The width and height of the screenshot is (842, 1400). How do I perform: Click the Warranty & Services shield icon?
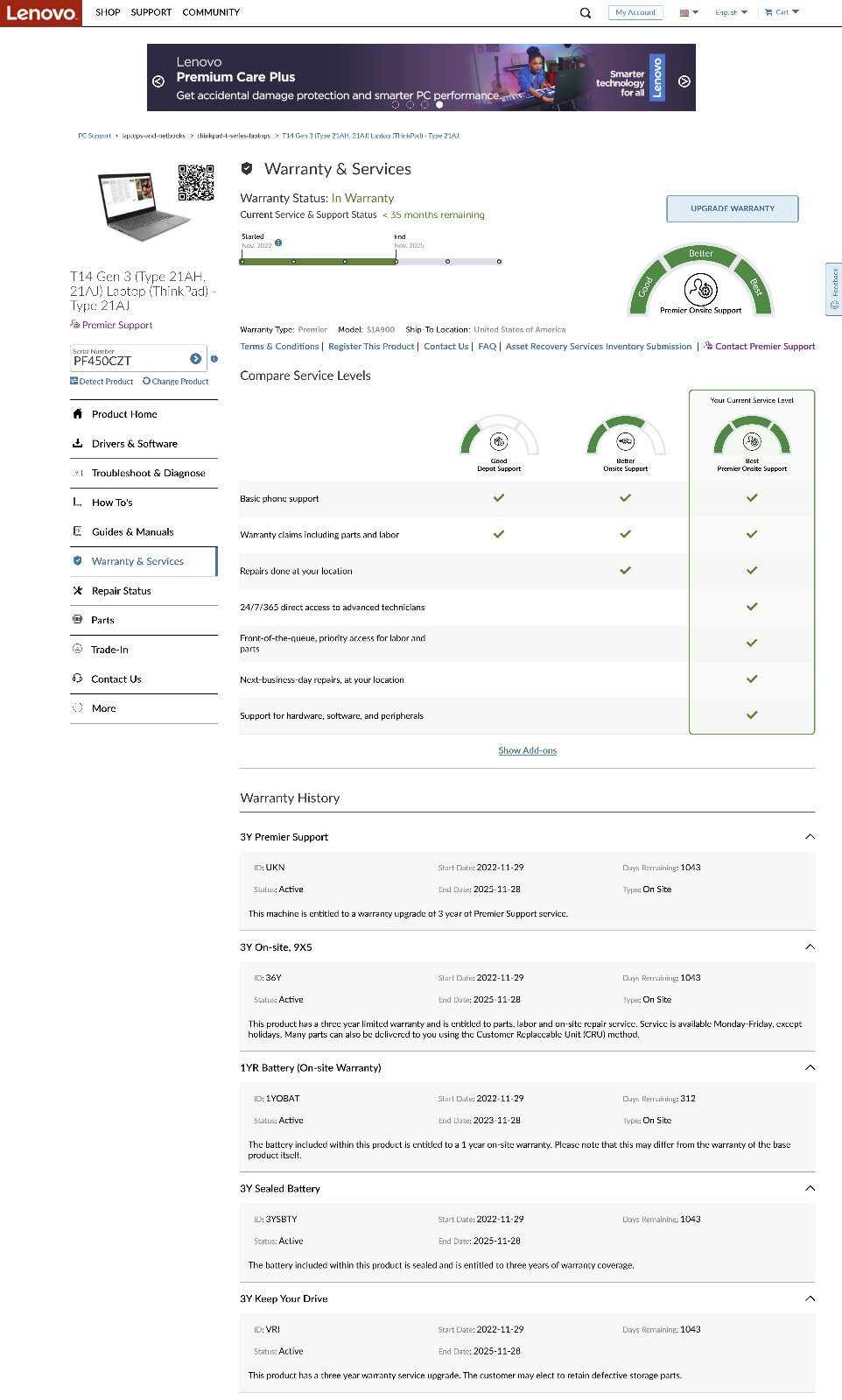[x=78, y=561]
